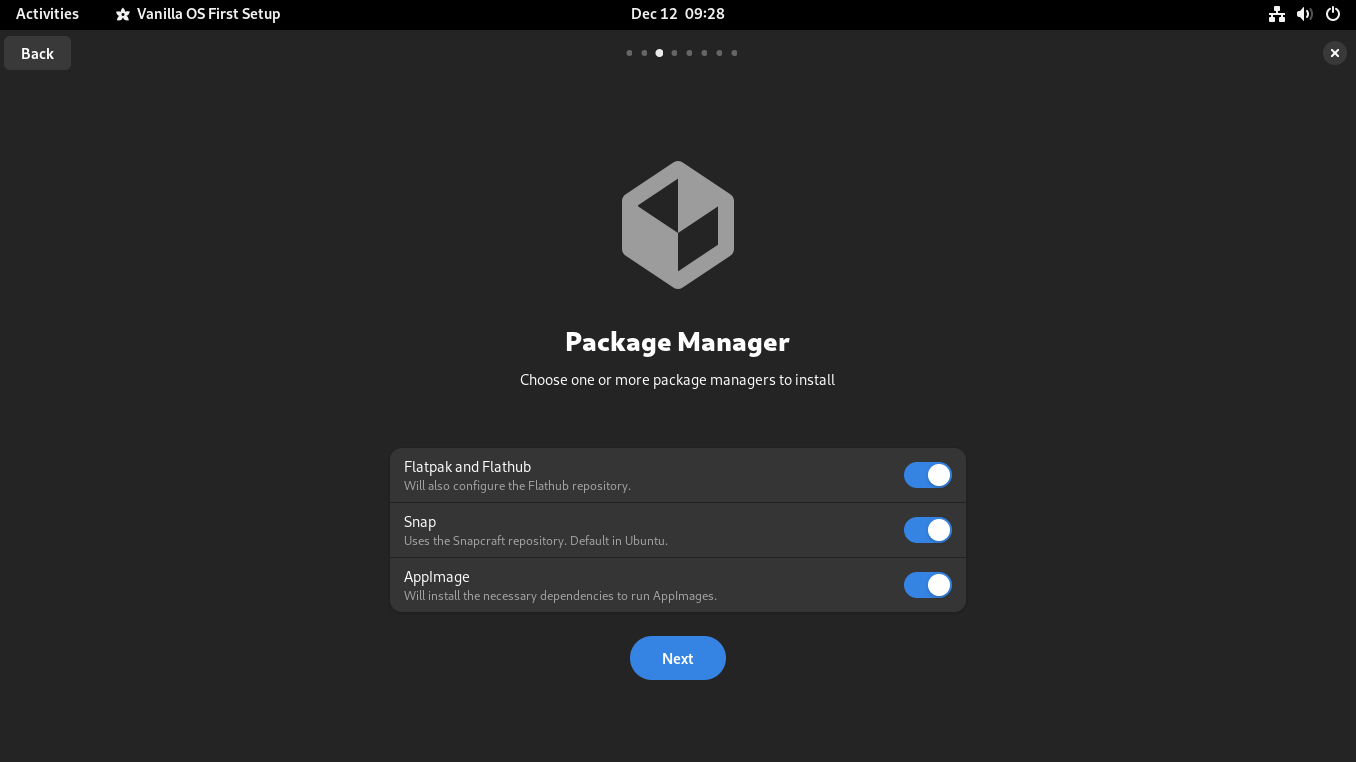Click the AppImage row description text

[560, 595]
